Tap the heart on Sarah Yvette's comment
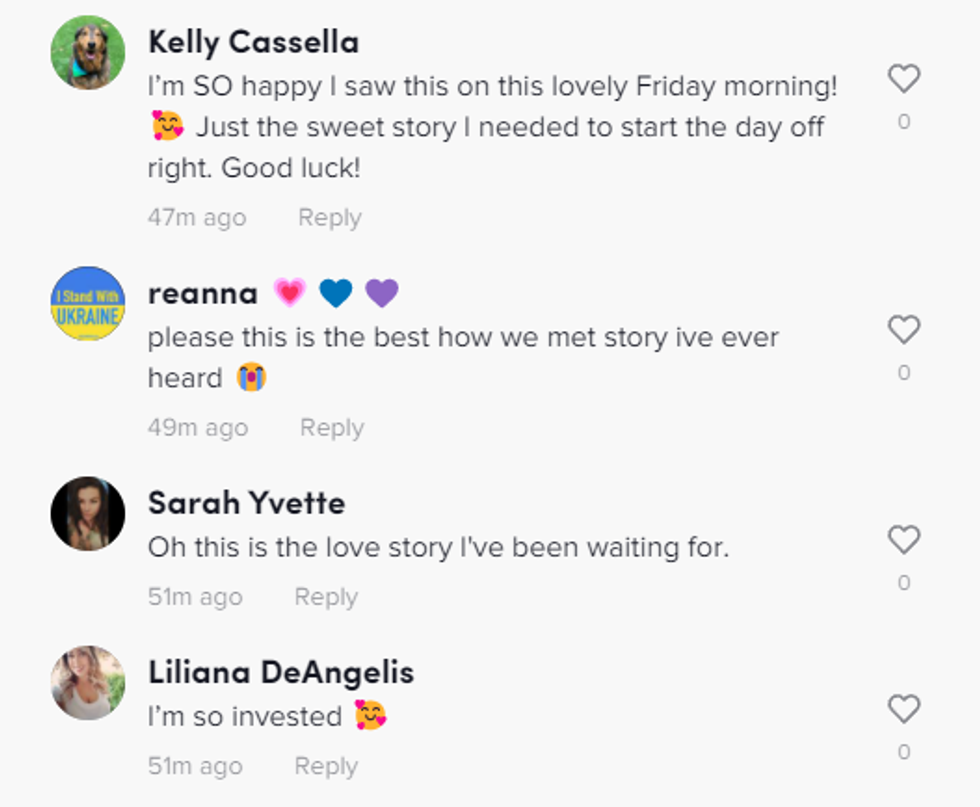Viewport: 980px width, 807px height. 903,540
